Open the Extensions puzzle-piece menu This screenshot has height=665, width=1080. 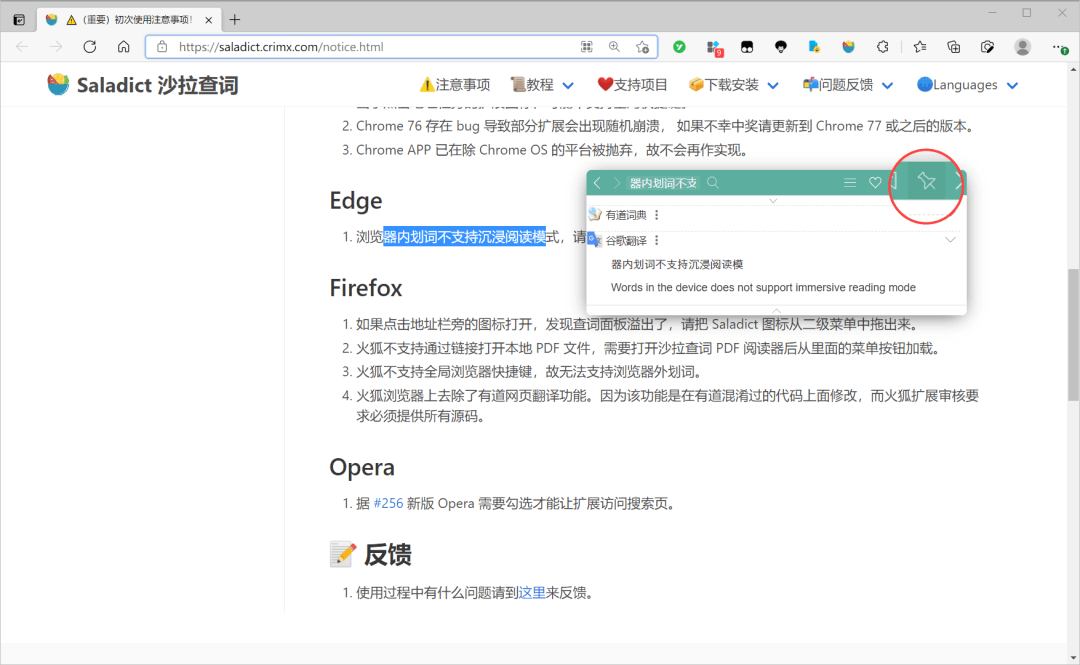(x=882, y=47)
